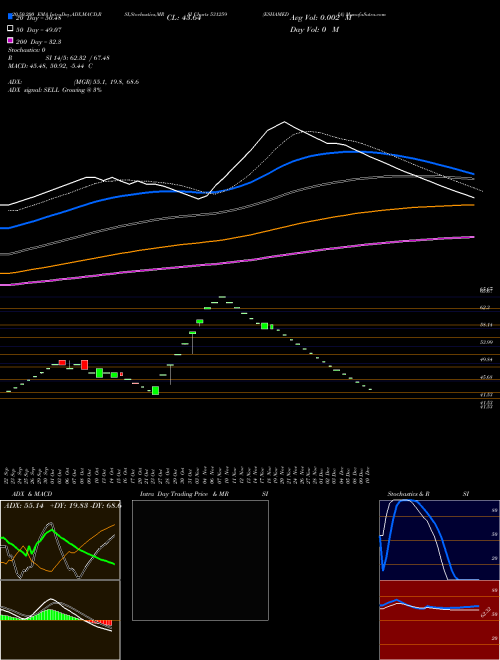The width and height of the screenshot is (500, 660).
Task: Click the 'Avg Vol: 0.002 M' reading
Action: tap(320, 18)
